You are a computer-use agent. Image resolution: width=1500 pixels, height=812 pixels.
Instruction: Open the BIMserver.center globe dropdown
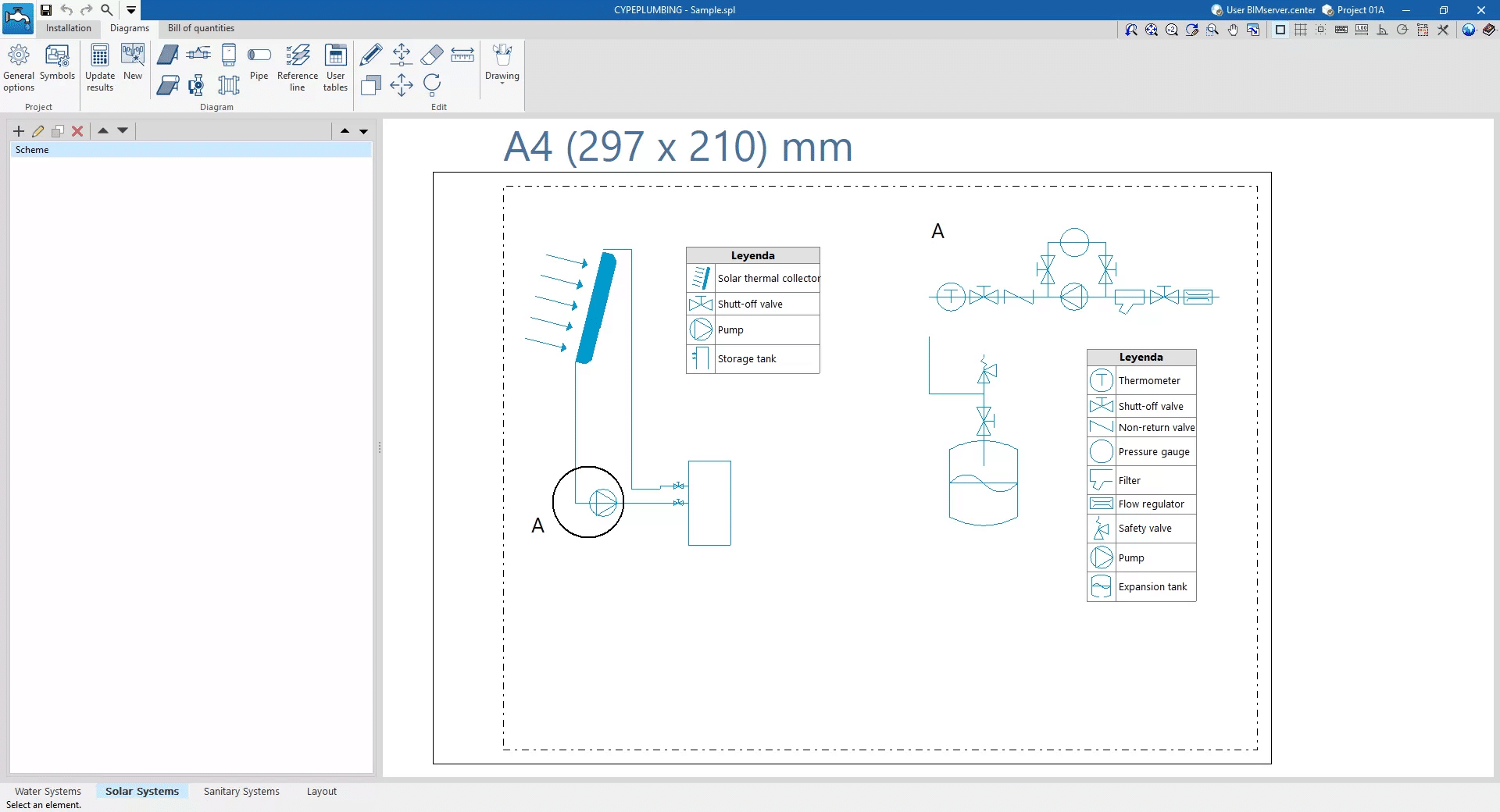1469,30
